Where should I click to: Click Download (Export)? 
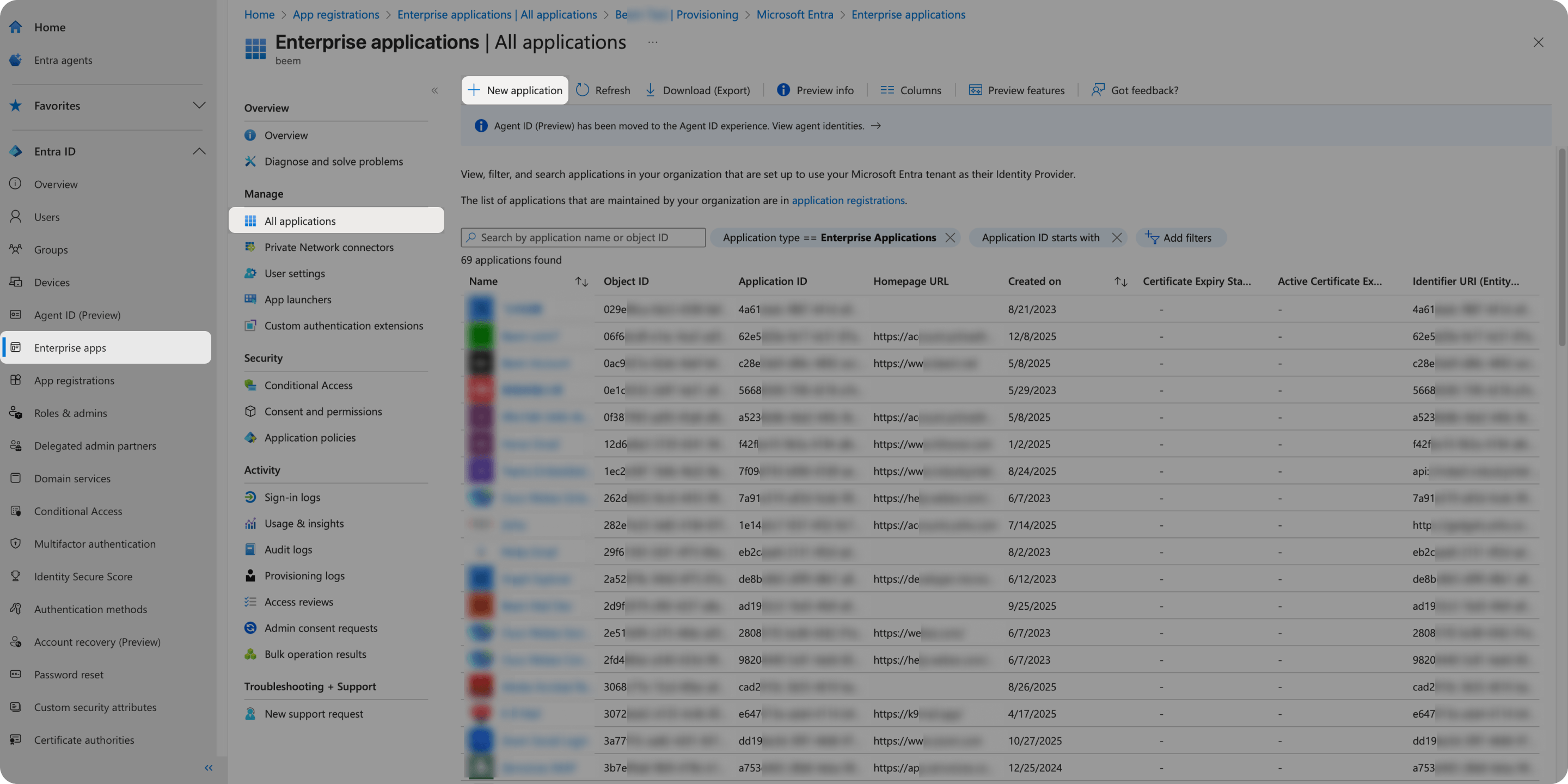tap(697, 90)
